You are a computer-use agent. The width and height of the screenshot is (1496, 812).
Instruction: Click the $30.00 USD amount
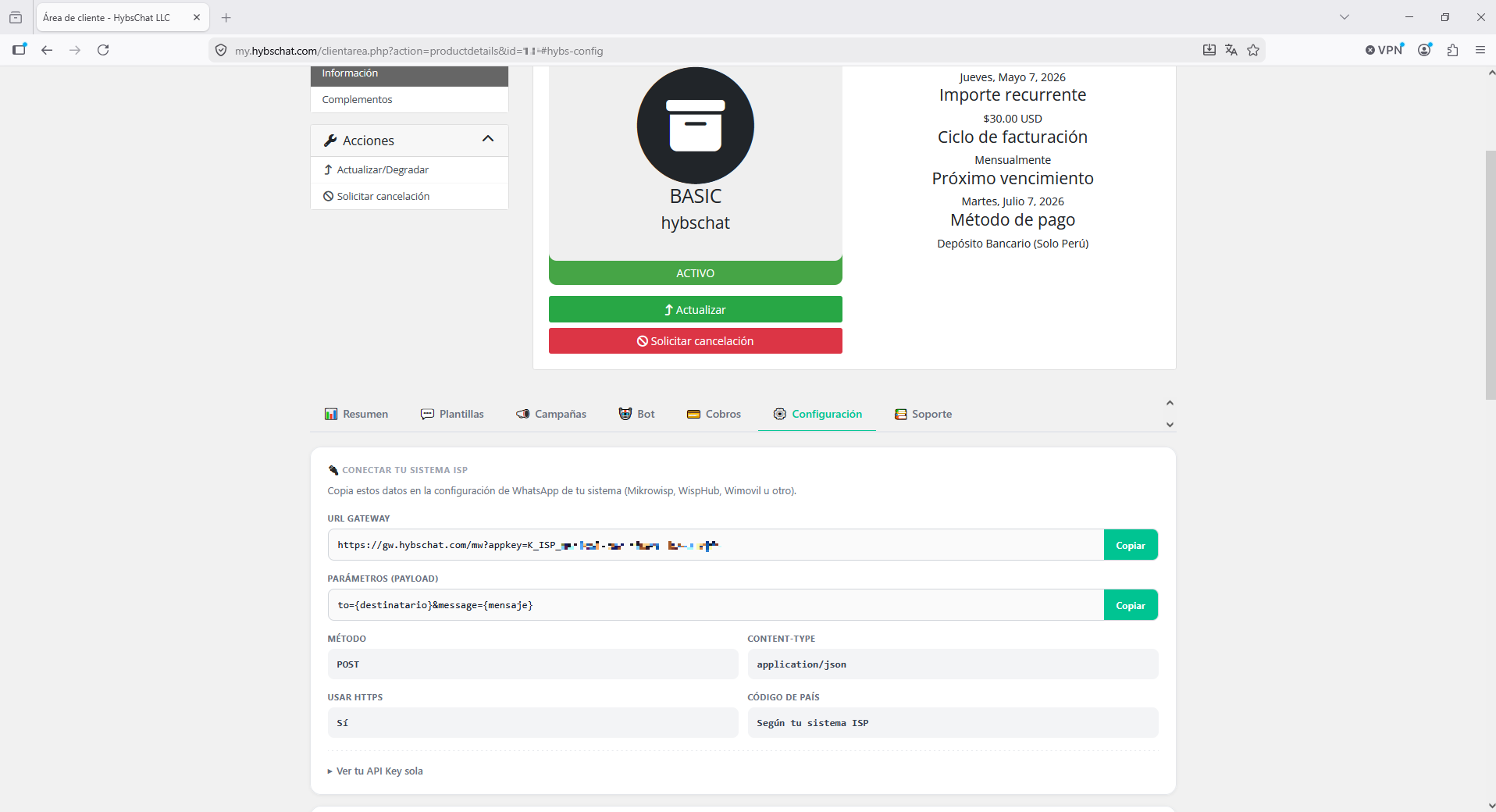(1013, 119)
